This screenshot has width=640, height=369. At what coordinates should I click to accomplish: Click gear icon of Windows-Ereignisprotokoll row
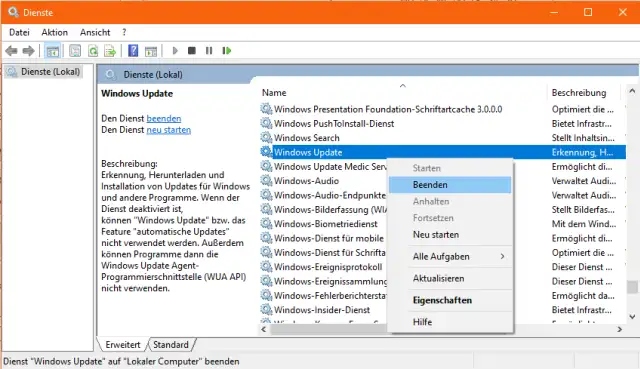[266, 266]
